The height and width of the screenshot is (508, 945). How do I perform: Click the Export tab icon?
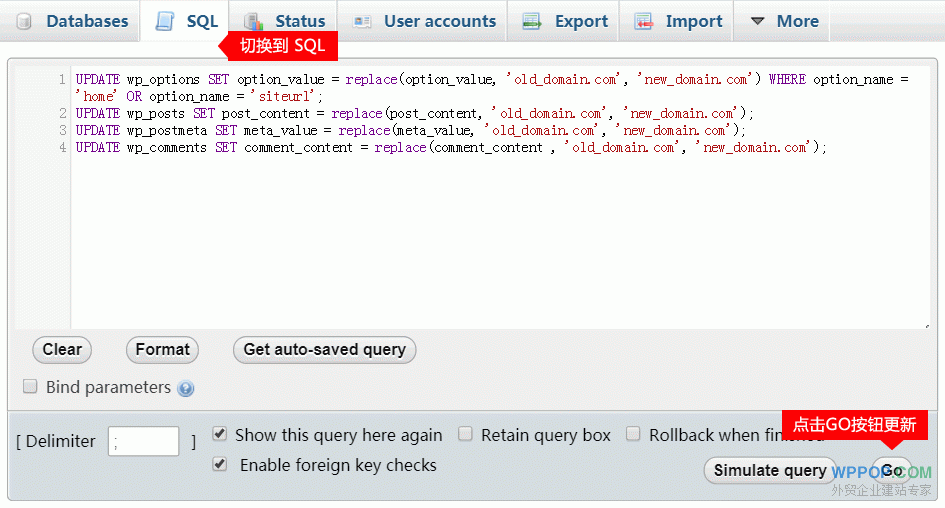coord(533,21)
